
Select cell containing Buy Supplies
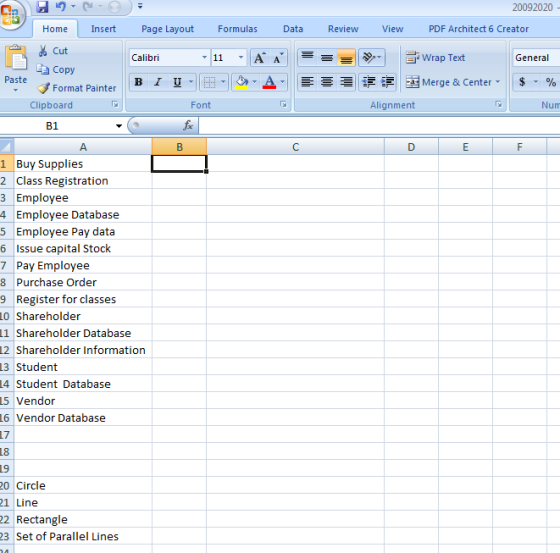83,164
